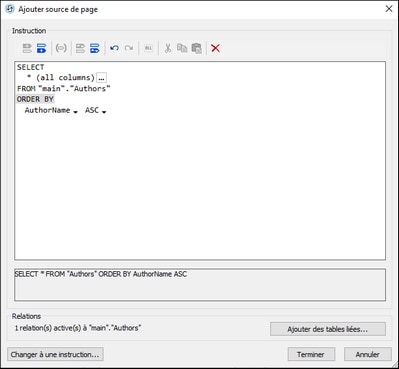Click the redo arrow icon
Image resolution: width=399 pixels, height=369 pixels.
coord(129,48)
